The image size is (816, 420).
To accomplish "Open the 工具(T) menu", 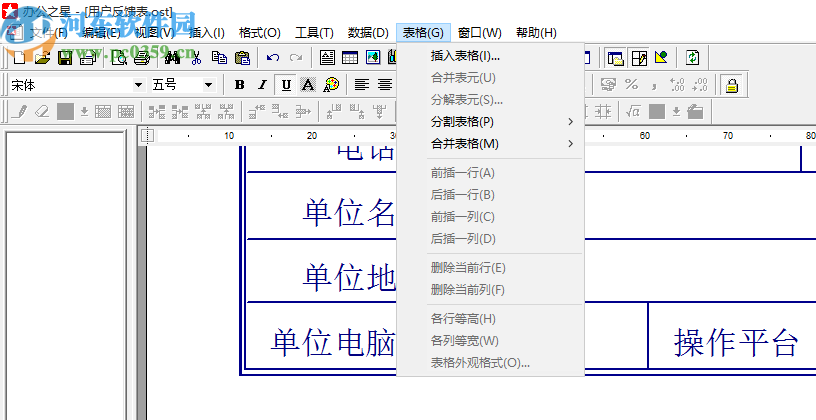I will (314, 33).
